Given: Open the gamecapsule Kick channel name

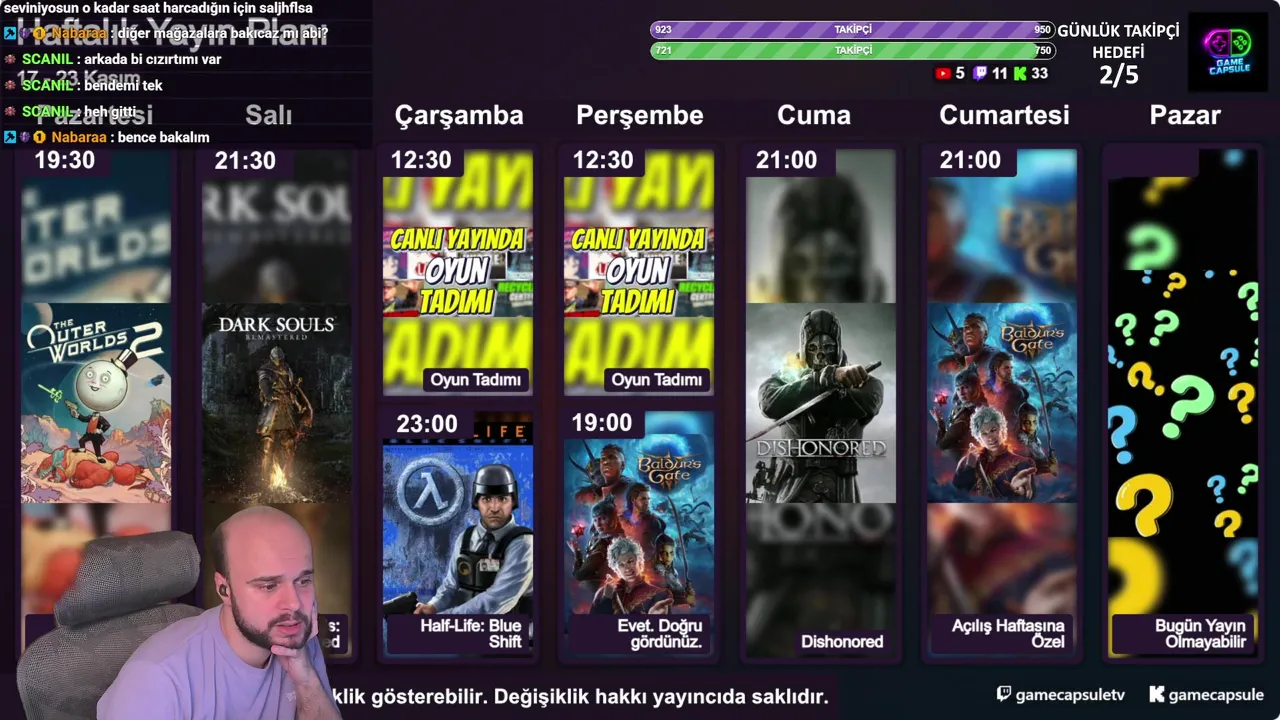Looking at the screenshot, I should point(1216,694).
